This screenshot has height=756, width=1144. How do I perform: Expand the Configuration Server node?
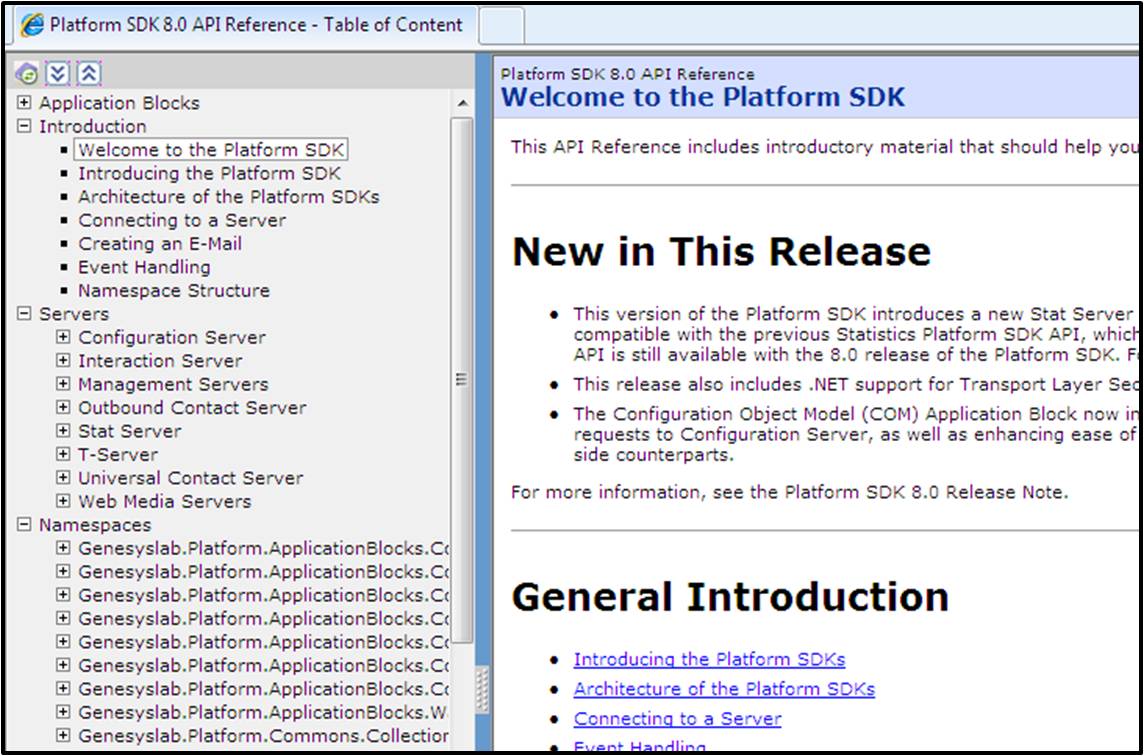(63, 337)
